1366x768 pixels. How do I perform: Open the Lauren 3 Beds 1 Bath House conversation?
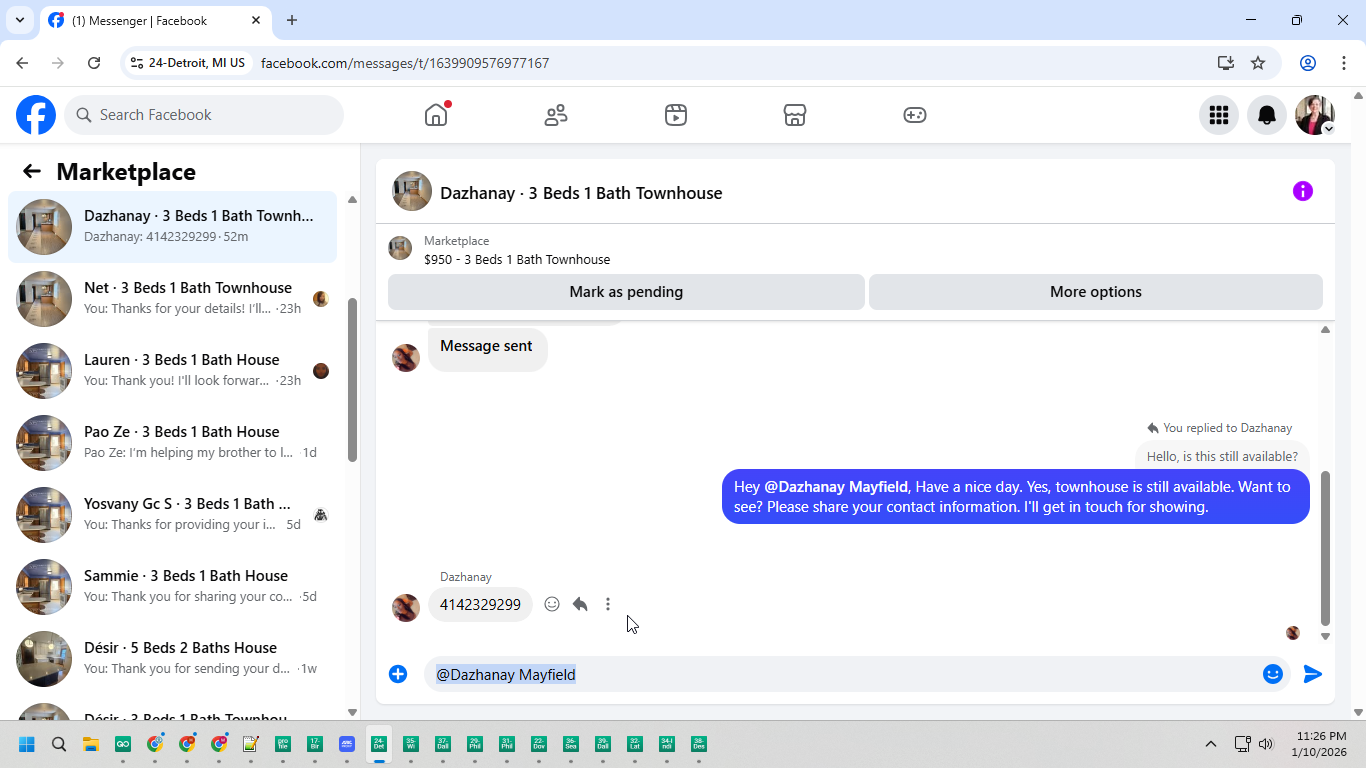point(172,371)
